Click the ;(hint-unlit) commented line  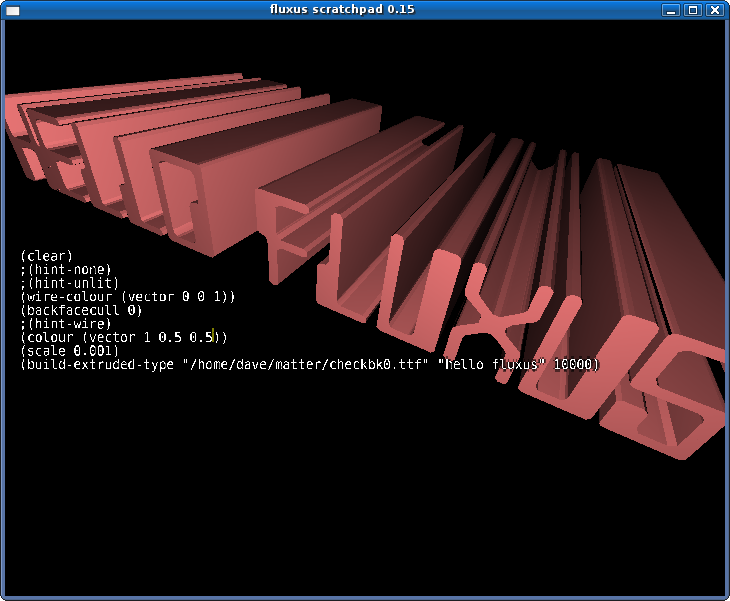click(69, 283)
